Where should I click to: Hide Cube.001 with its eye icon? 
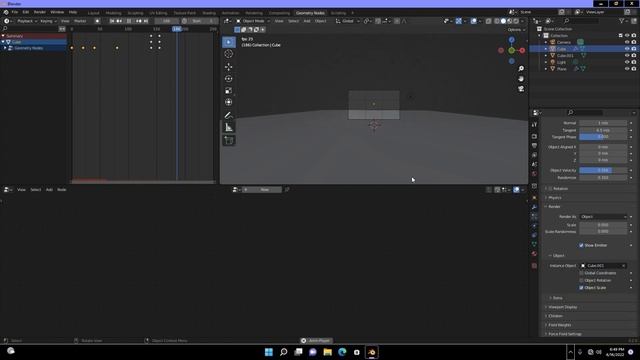tap(627, 56)
